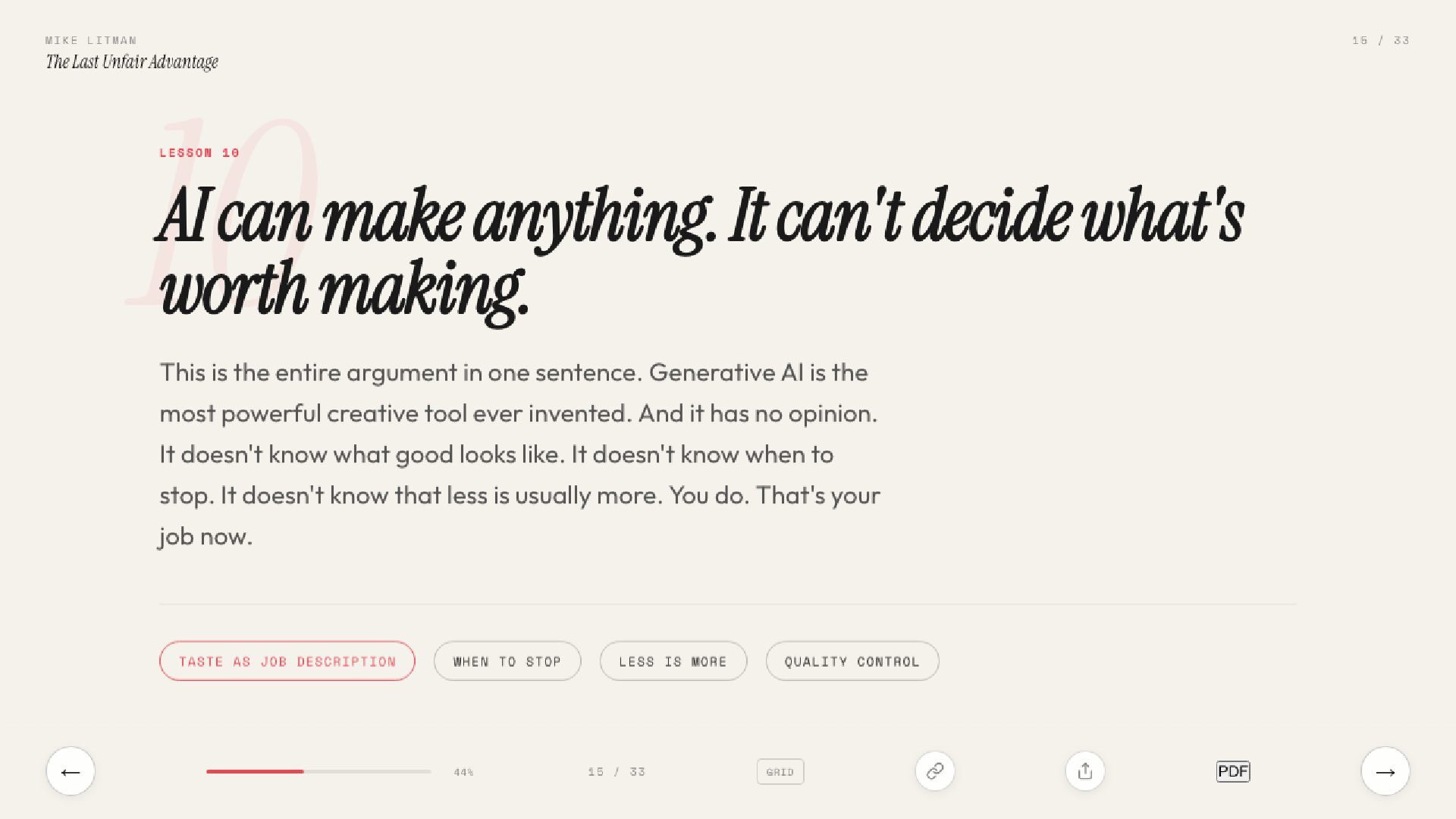Open the GRID overview view

[780, 772]
